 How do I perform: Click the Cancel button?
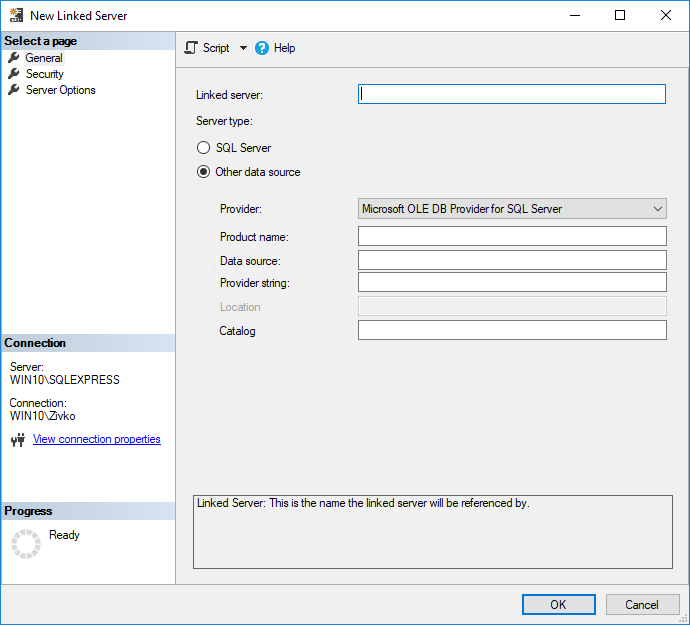642,604
